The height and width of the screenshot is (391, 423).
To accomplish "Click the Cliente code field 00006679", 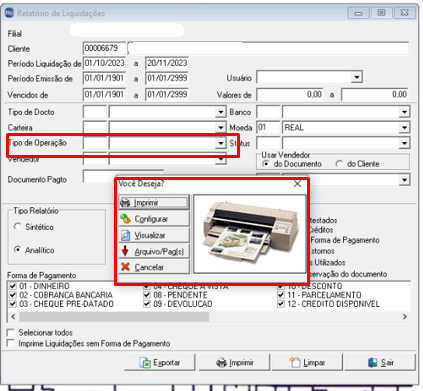I will coord(104,48).
